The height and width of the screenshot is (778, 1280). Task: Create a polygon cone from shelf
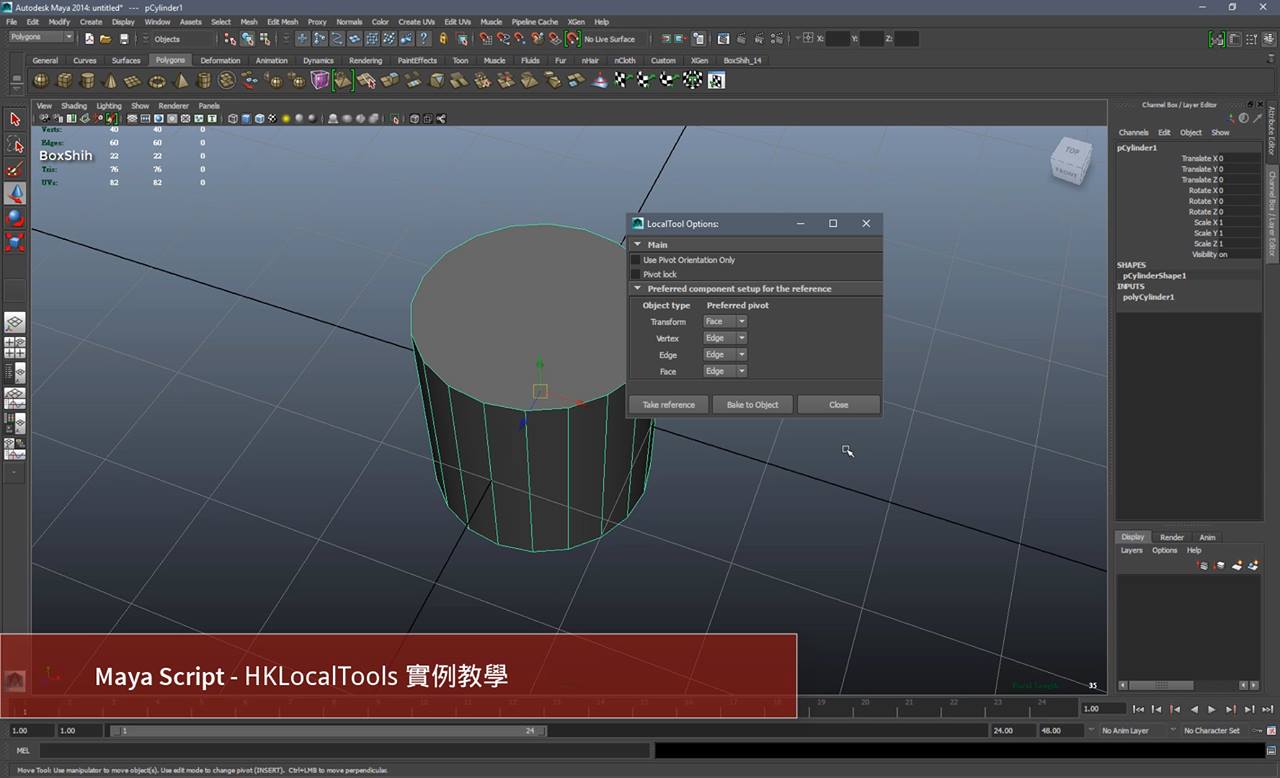click(x=111, y=80)
